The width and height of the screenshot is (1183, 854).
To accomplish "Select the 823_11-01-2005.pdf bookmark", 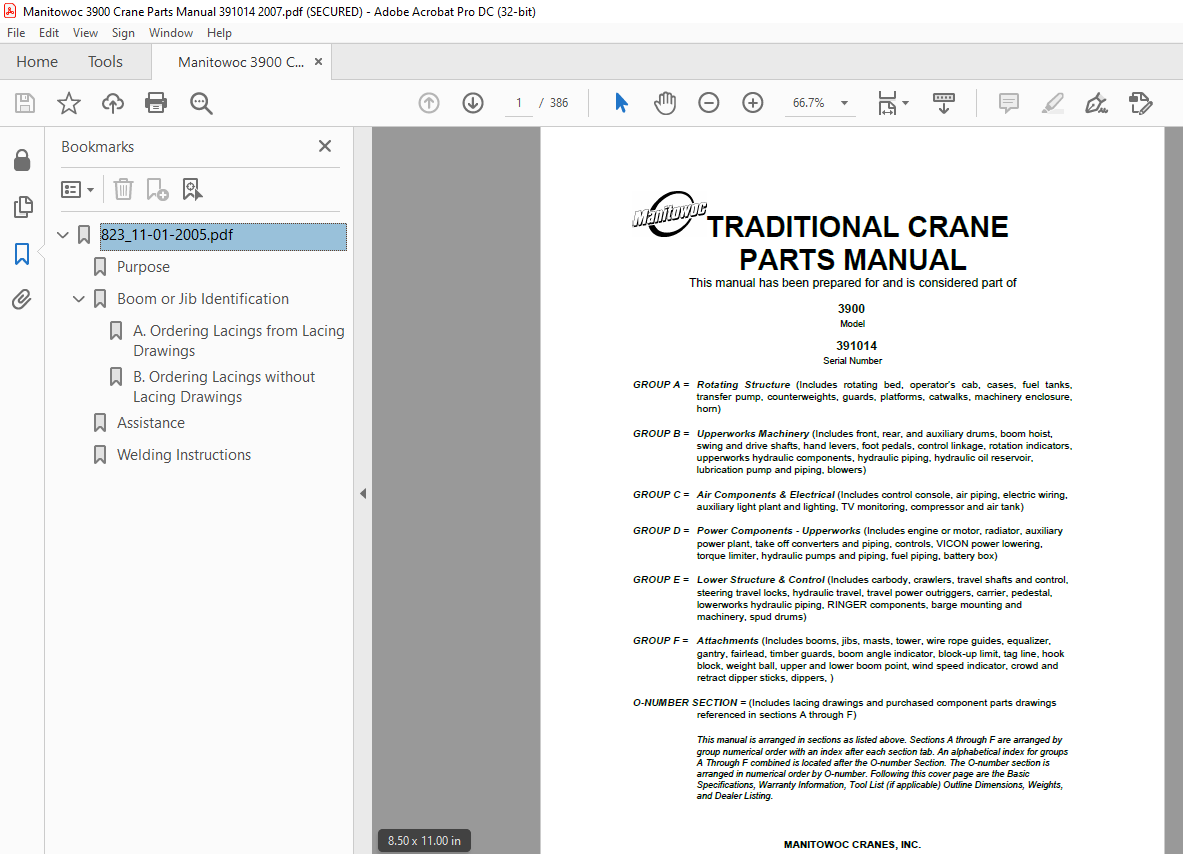I will click(223, 235).
